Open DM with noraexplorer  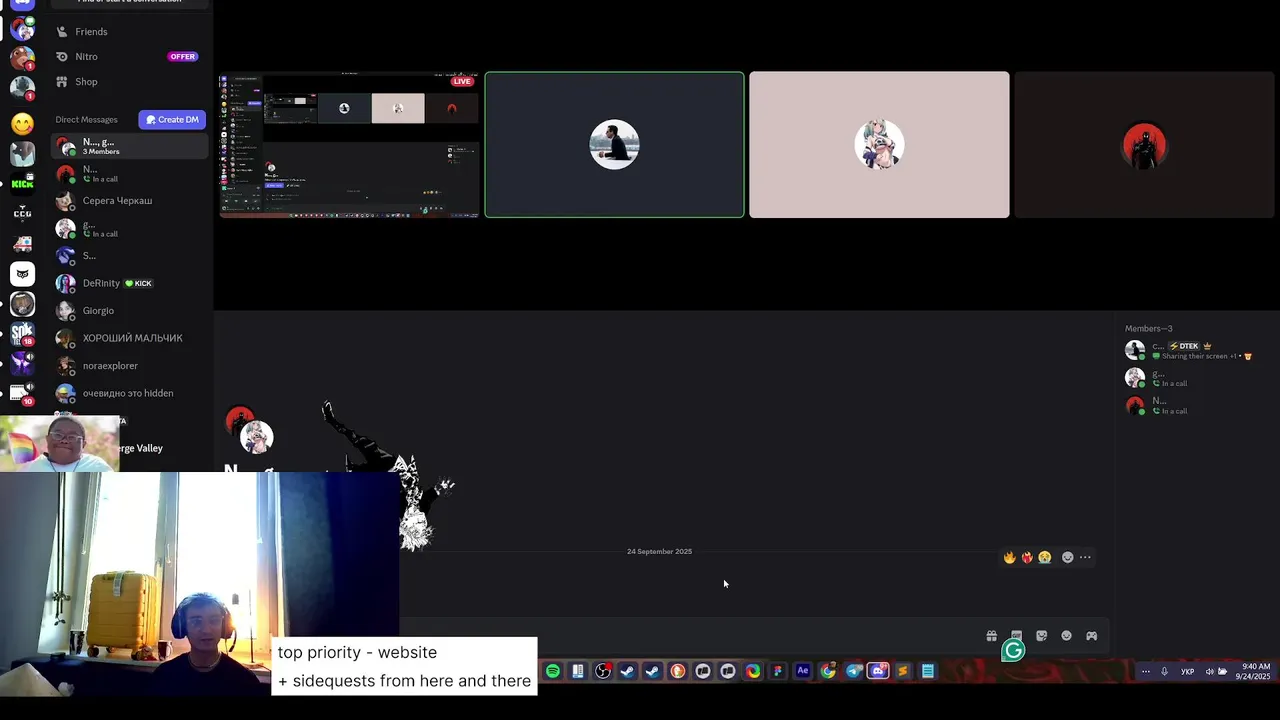tap(130, 366)
